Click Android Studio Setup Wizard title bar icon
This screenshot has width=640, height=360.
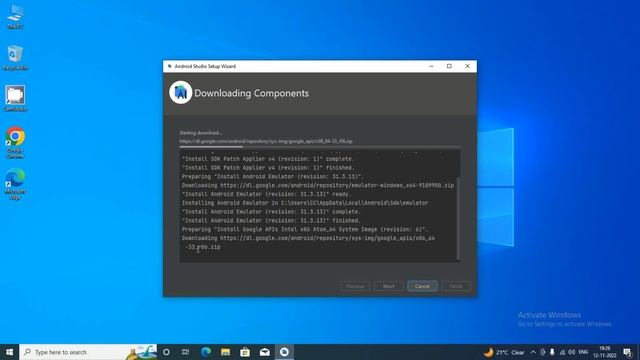click(169, 66)
